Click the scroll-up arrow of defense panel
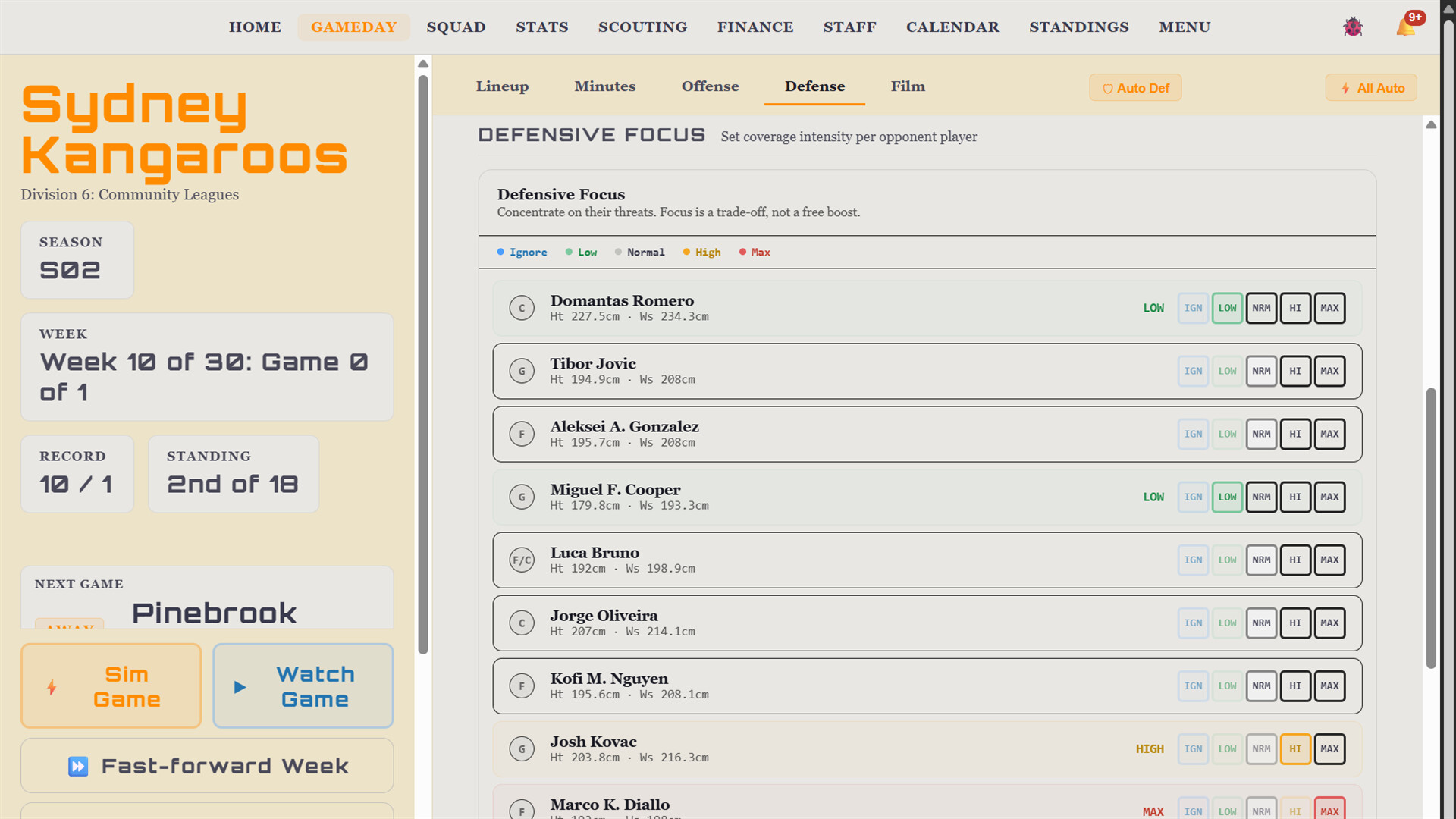 1431,124
